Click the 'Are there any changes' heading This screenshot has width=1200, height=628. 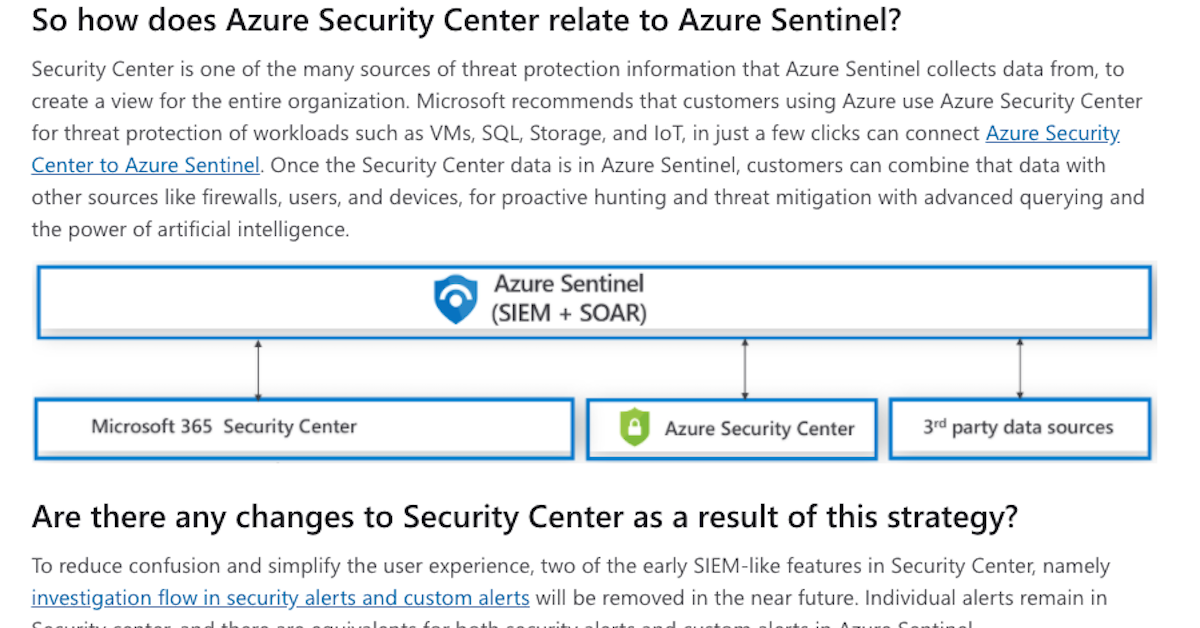[x=524, y=517]
